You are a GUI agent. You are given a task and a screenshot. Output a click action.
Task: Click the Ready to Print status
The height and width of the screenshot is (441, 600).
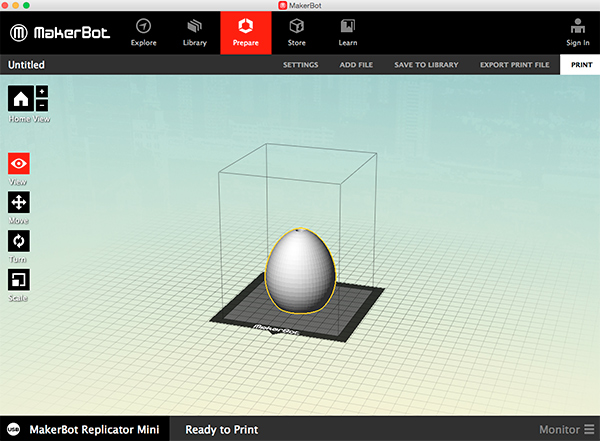coord(222,430)
